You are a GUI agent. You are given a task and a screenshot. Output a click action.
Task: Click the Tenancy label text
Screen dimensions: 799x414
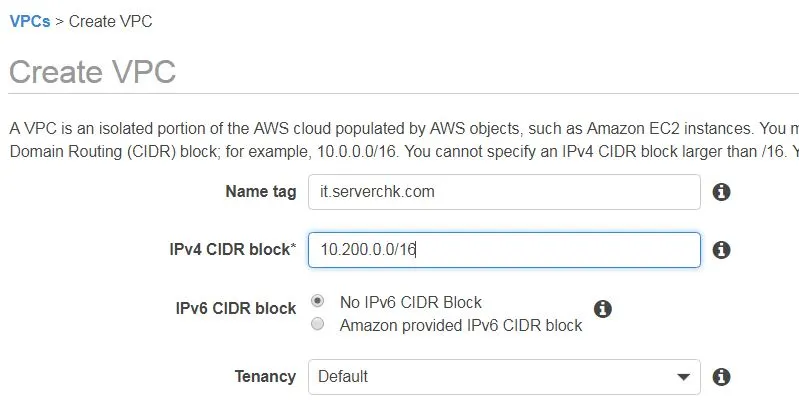265,376
